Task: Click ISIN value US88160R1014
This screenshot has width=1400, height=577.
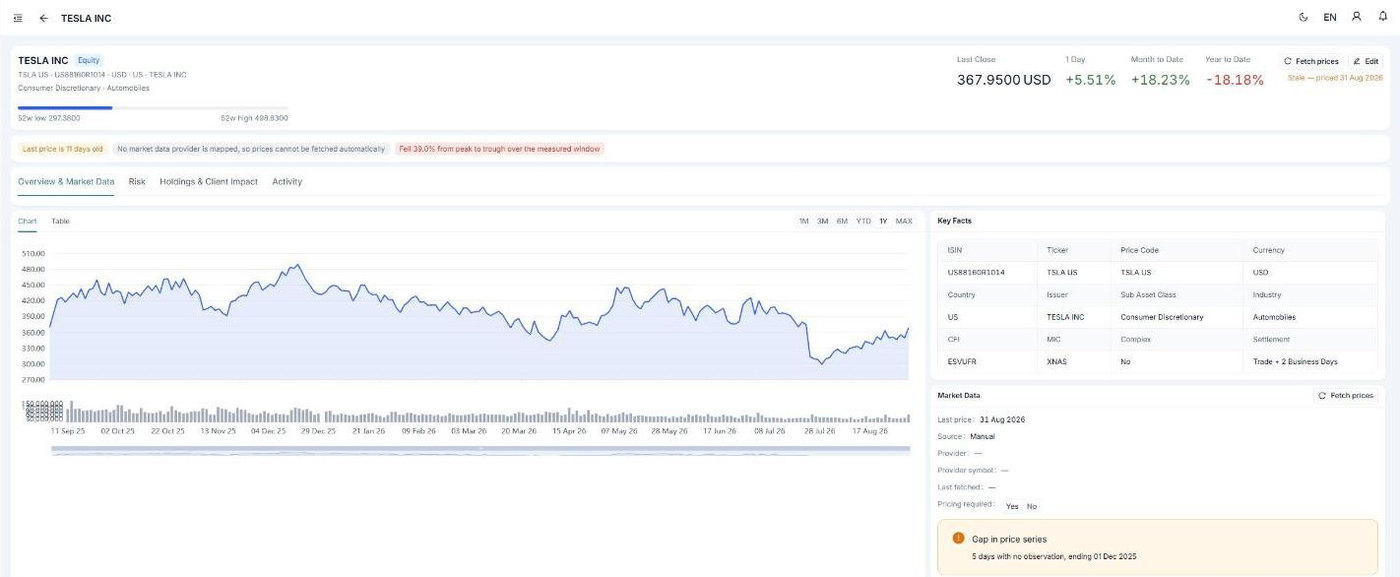Action: [x=976, y=272]
